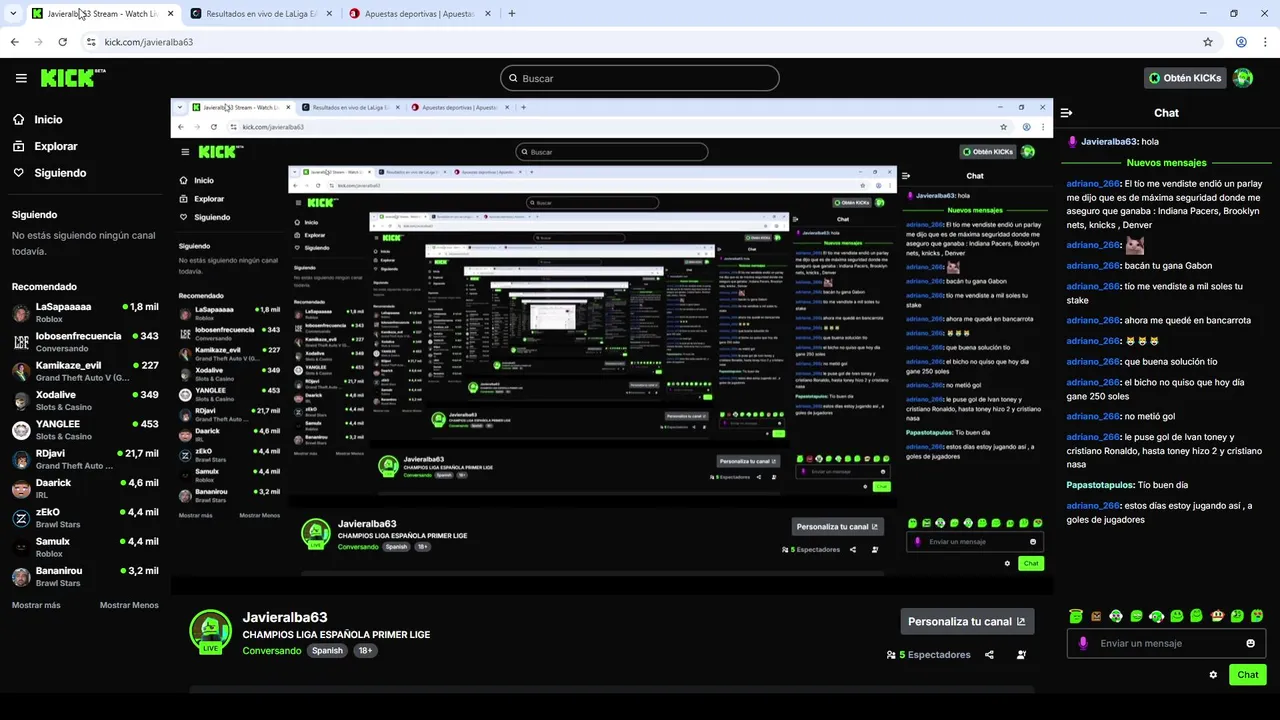Click the Spanish language tag
Viewport: 1280px width, 720px height.
coord(327,650)
